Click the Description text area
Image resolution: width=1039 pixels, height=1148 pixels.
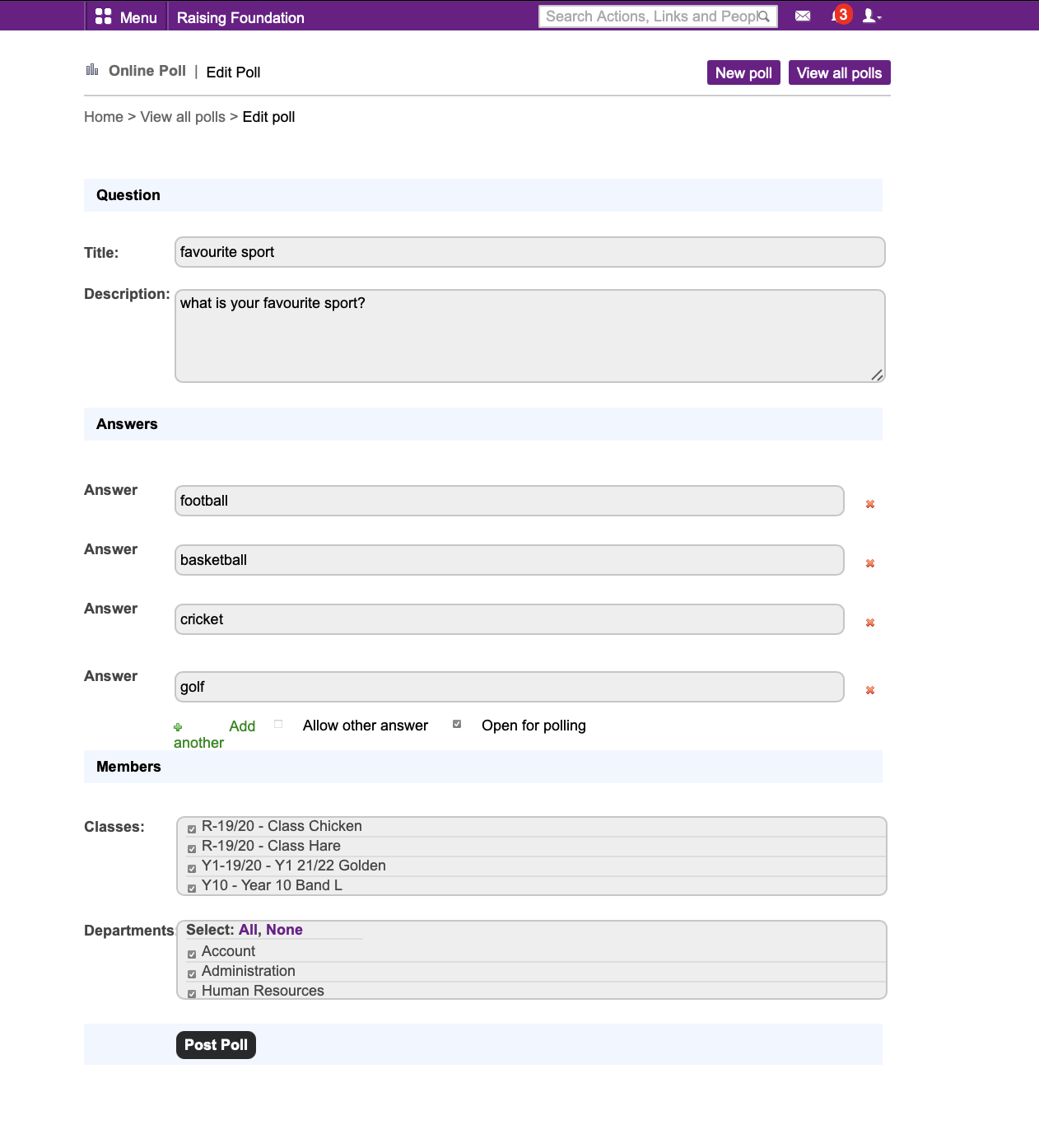pos(530,336)
